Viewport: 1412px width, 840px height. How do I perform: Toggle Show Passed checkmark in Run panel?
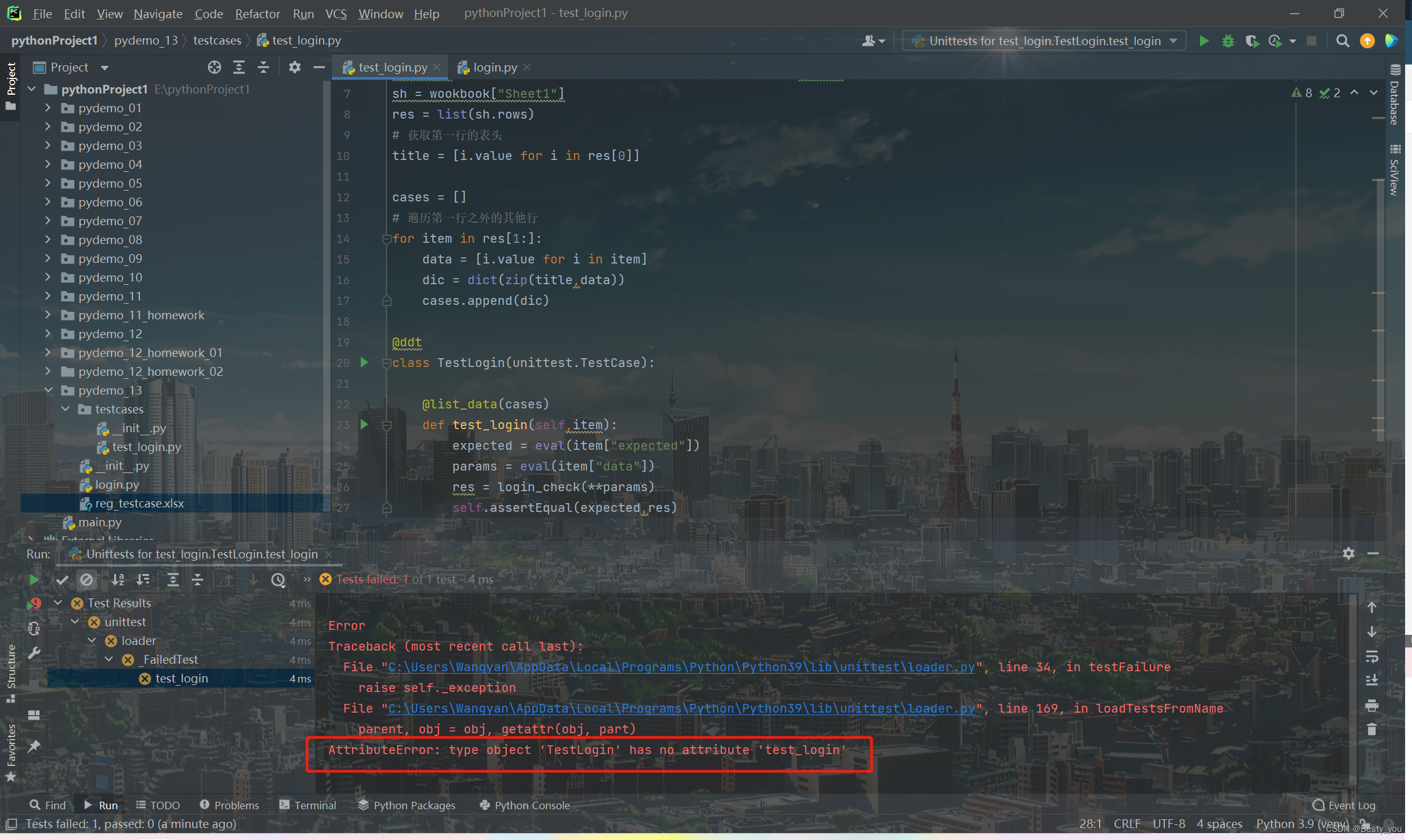tap(61, 580)
